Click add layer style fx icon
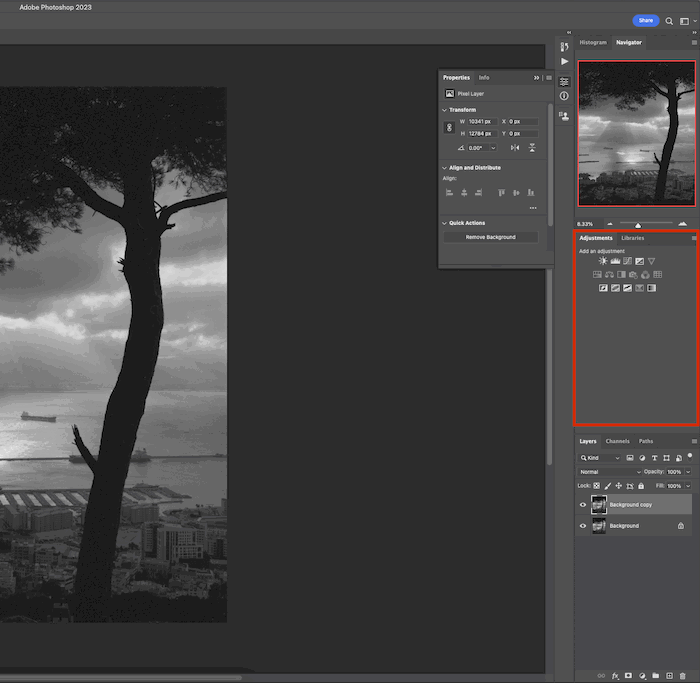Image resolution: width=700 pixels, height=683 pixels. (x=615, y=675)
